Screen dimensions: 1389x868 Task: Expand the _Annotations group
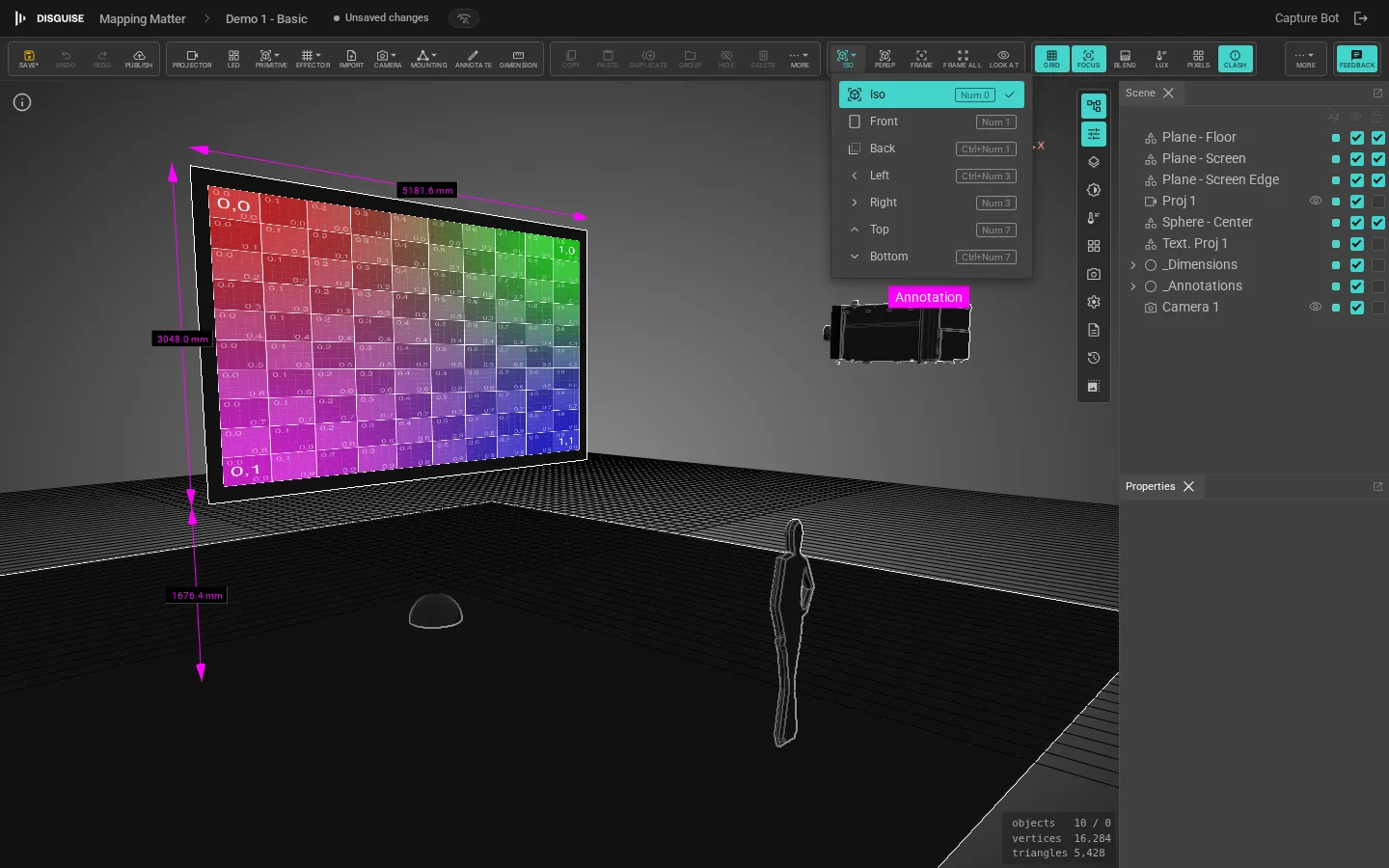click(x=1133, y=285)
